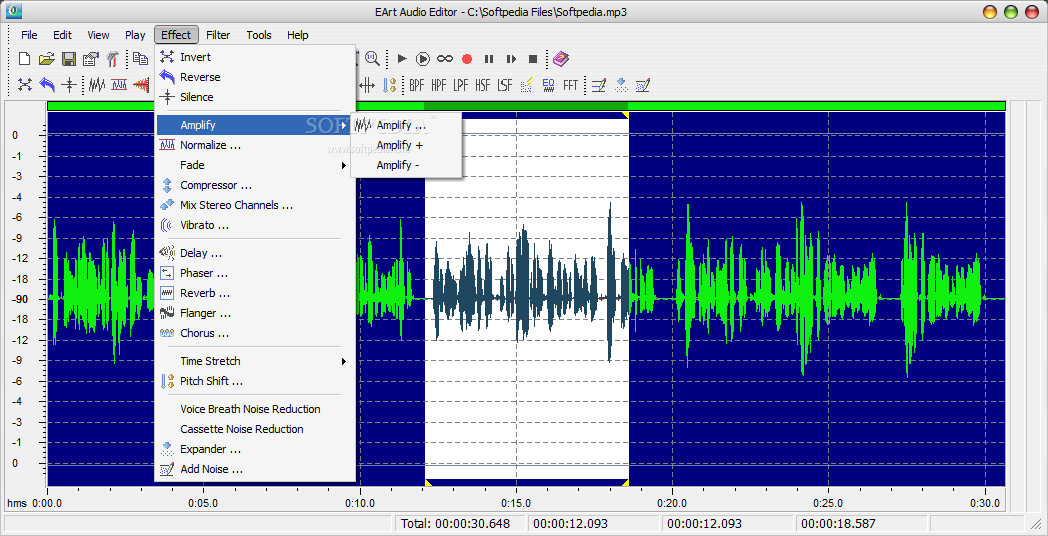The image size is (1048, 536).
Task: Close the open Effect menu
Action: [176, 35]
